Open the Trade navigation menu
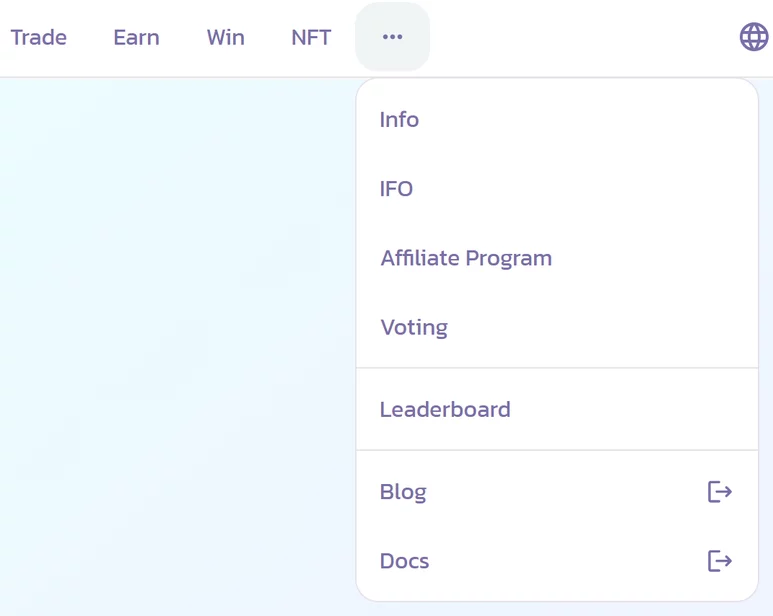Image resolution: width=773 pixels, height=616 pixels. pyautogui.click(x=39, y=37)
